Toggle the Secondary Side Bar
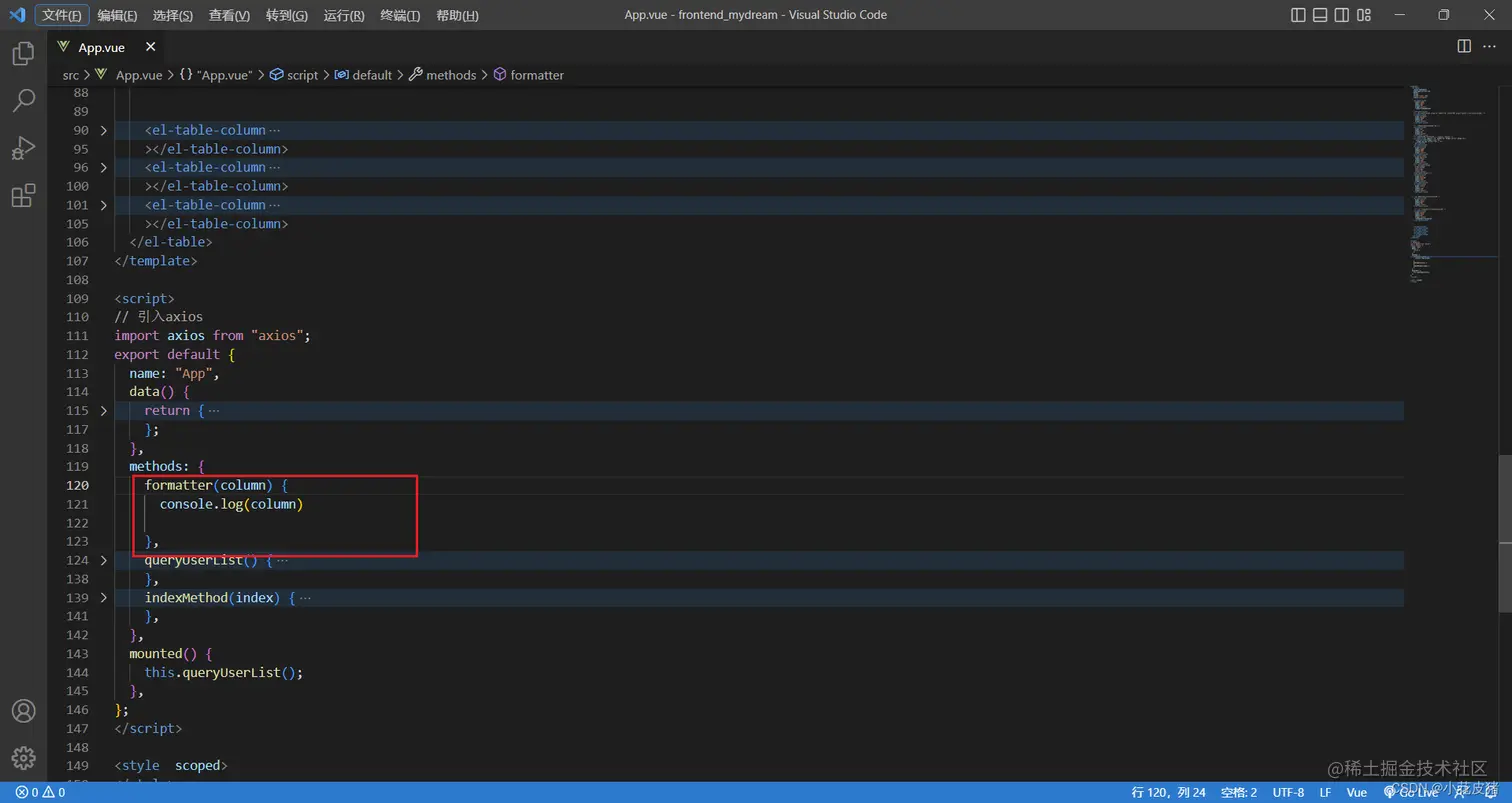The width and height of the screenshot is (1512, 803). coord(1343,15)
